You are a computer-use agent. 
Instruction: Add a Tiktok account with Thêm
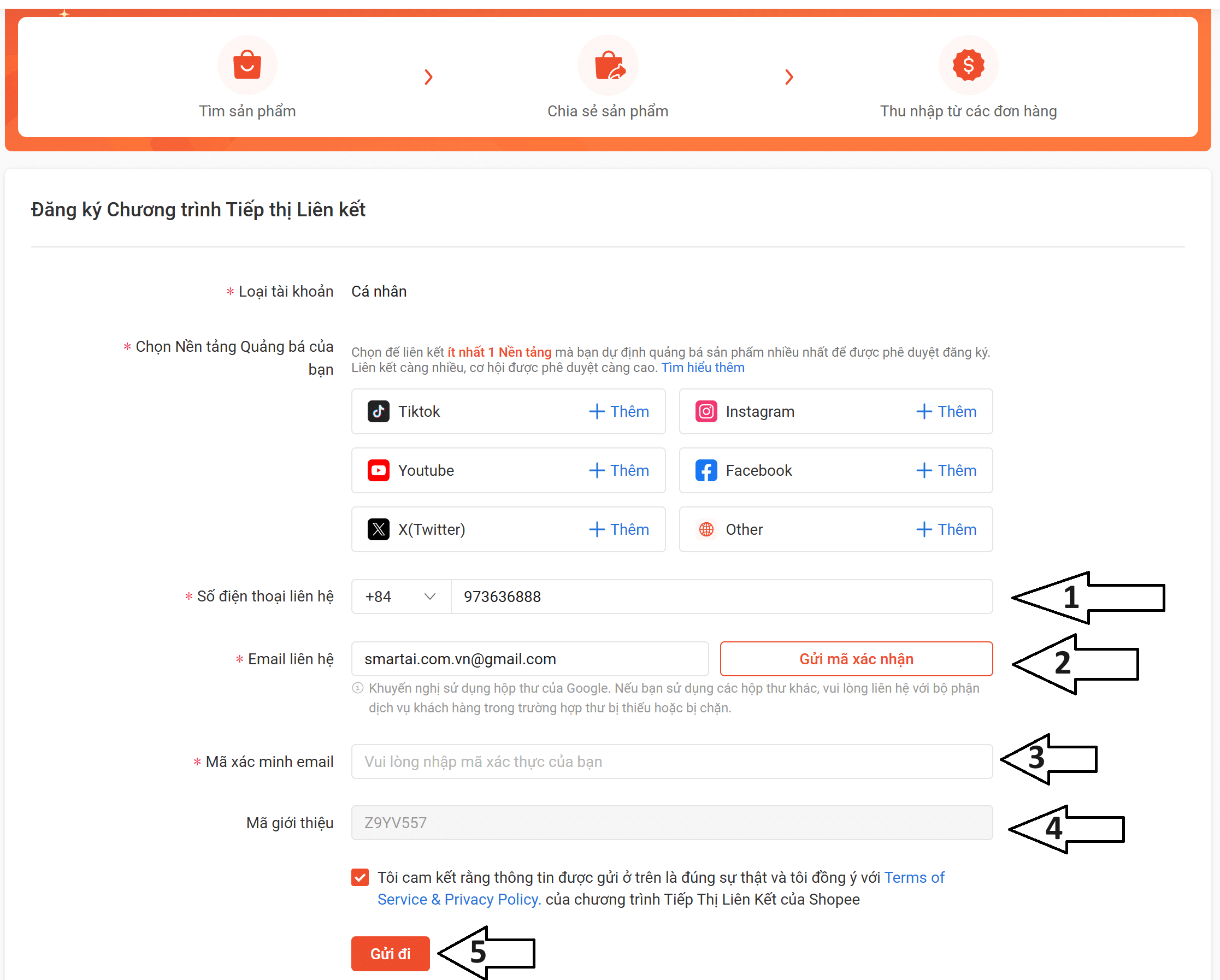point(619,411)
